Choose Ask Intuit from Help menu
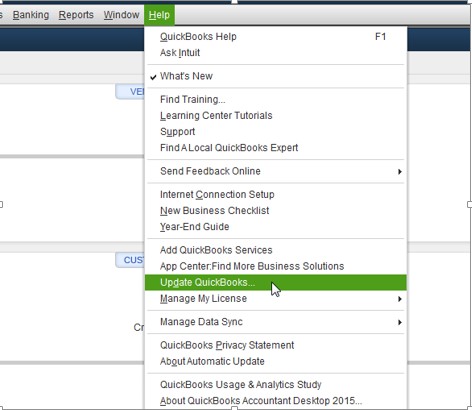The width and height of the screenshot is (472, 410). pyautogui.click(x=276, y=53)
